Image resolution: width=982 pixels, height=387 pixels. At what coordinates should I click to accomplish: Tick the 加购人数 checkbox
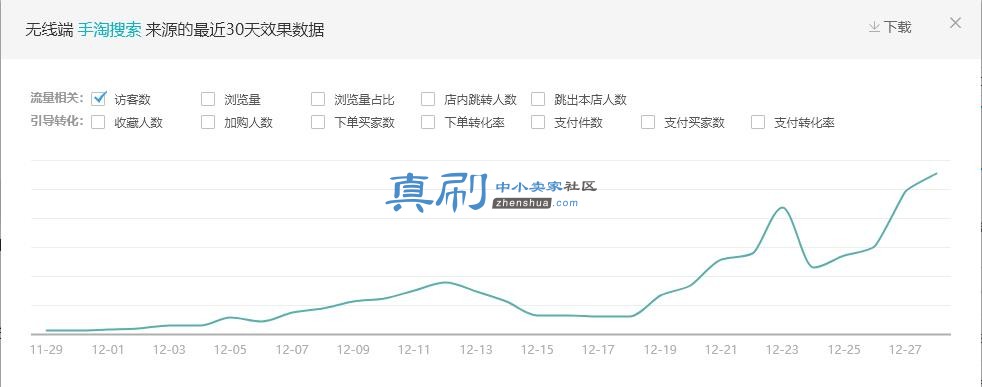click(x=208, y=122)
